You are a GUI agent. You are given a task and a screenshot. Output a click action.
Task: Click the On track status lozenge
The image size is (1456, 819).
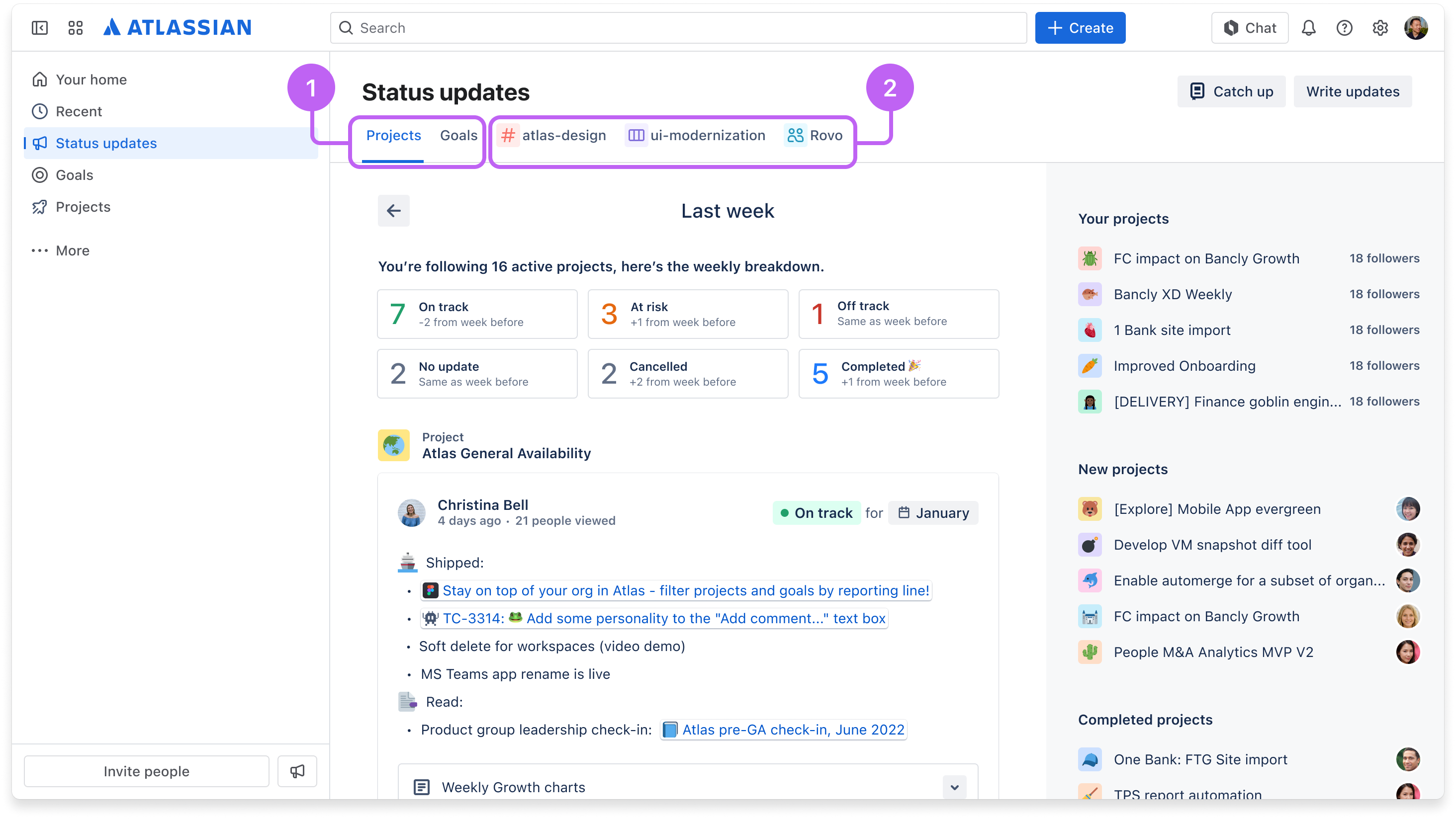coord(816,512)
